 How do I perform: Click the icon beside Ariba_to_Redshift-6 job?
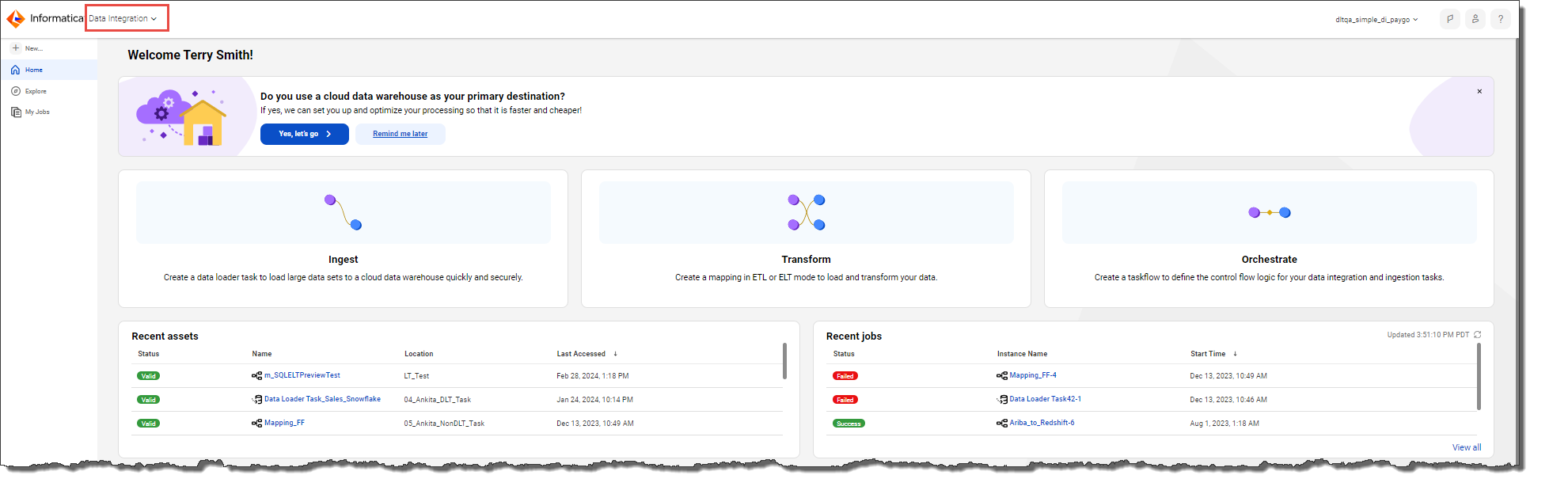(x=1002, y=423)
